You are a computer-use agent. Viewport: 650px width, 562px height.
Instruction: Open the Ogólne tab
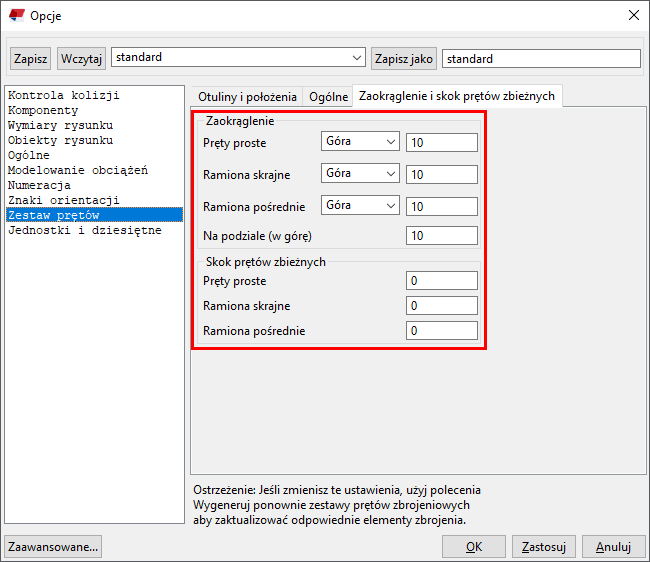(x=328, y=97)
